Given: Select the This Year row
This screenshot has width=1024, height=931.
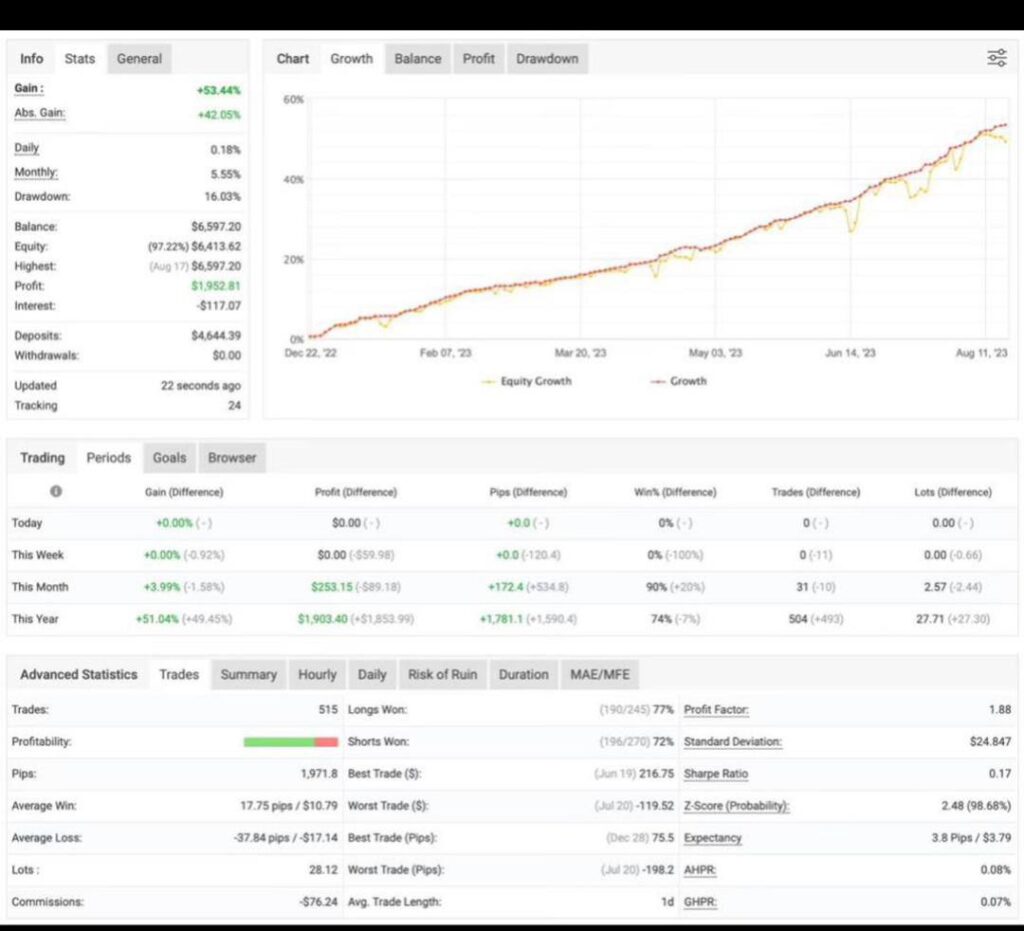Looking at the screenshot, I should (35, 619).
